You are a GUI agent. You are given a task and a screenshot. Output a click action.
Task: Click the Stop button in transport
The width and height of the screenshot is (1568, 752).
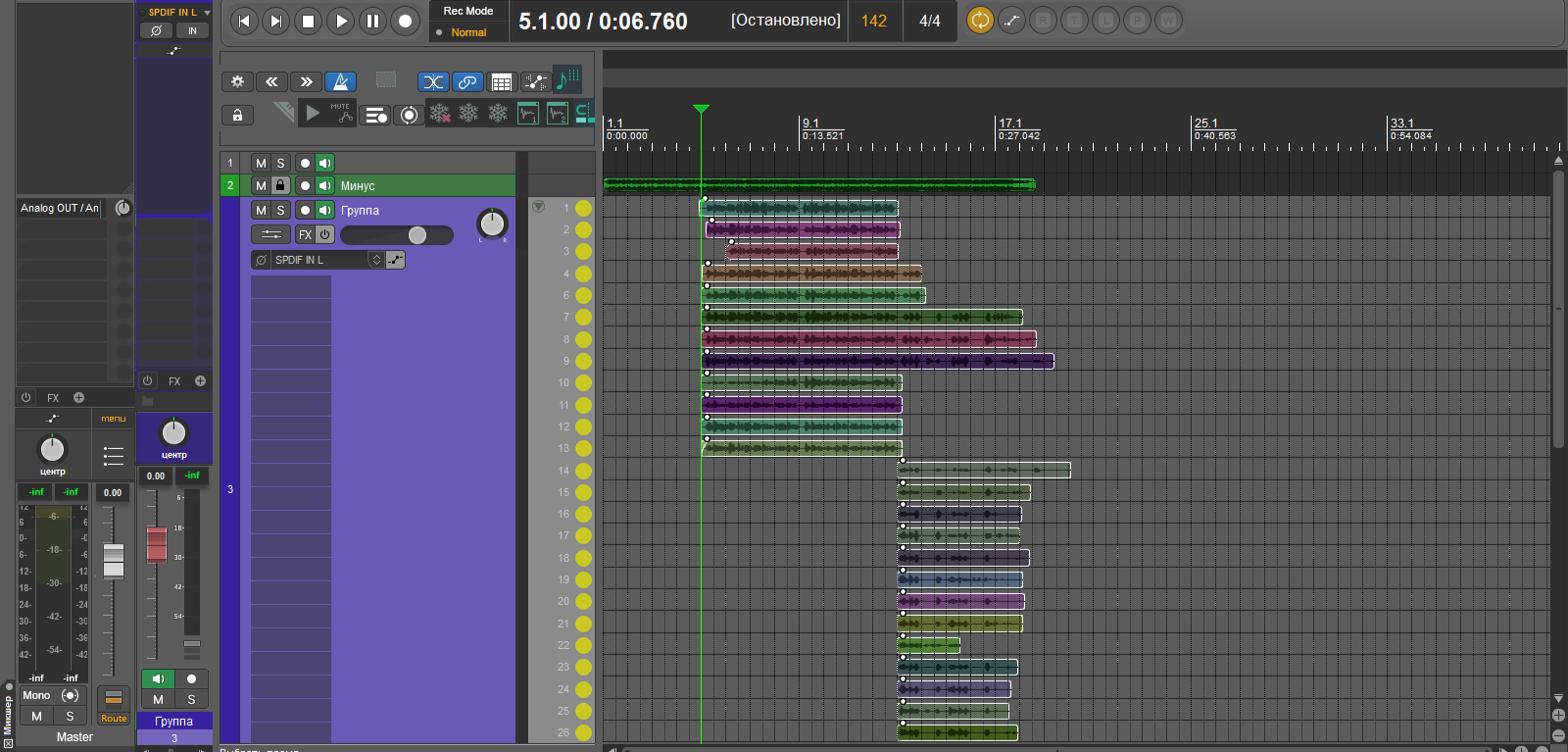308,21
